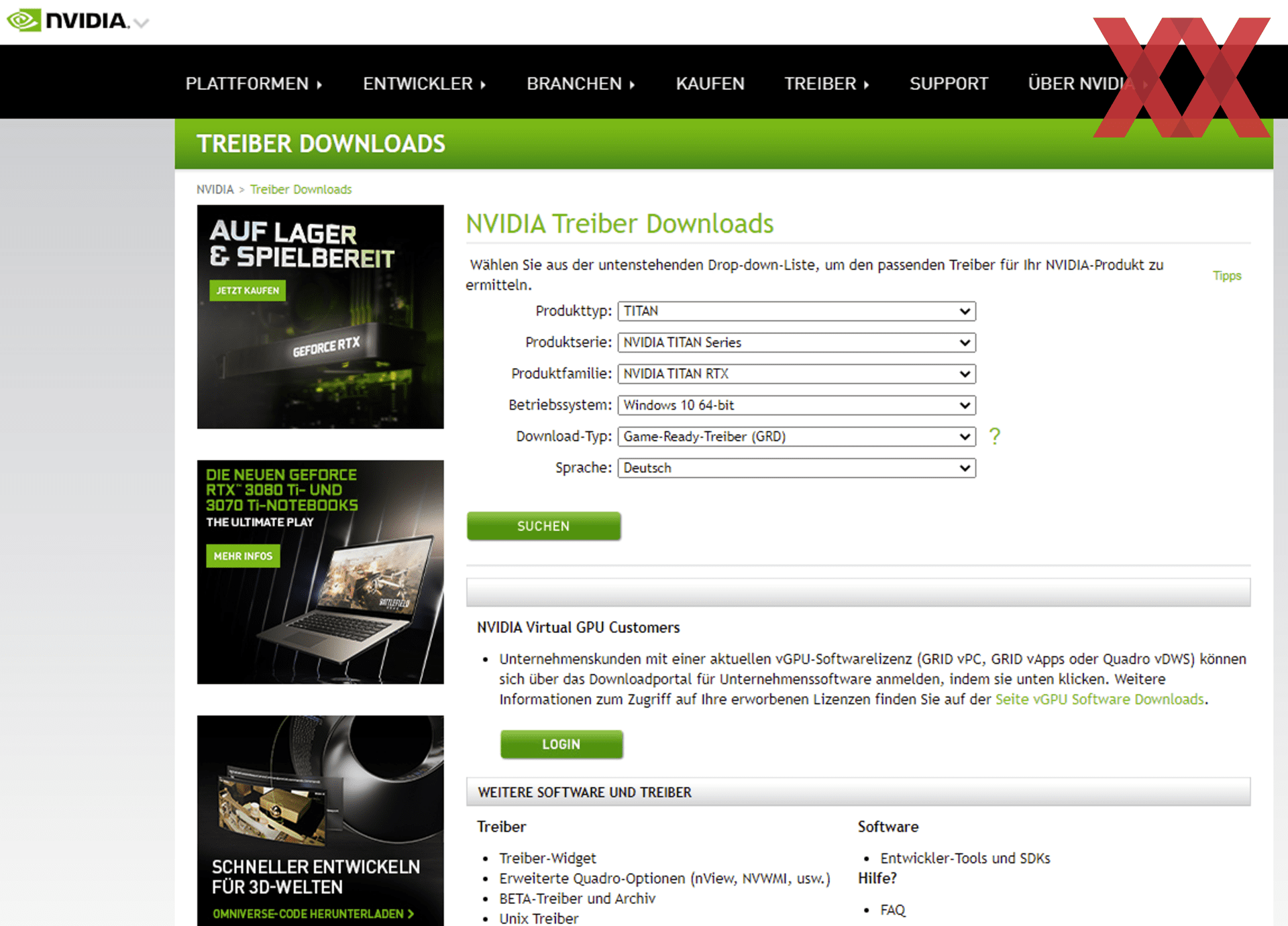Click the NVIDIA Treiber Downloads page heading
Image resolution: width=1288 pixels, height=926 pixels.
[620, 224]
